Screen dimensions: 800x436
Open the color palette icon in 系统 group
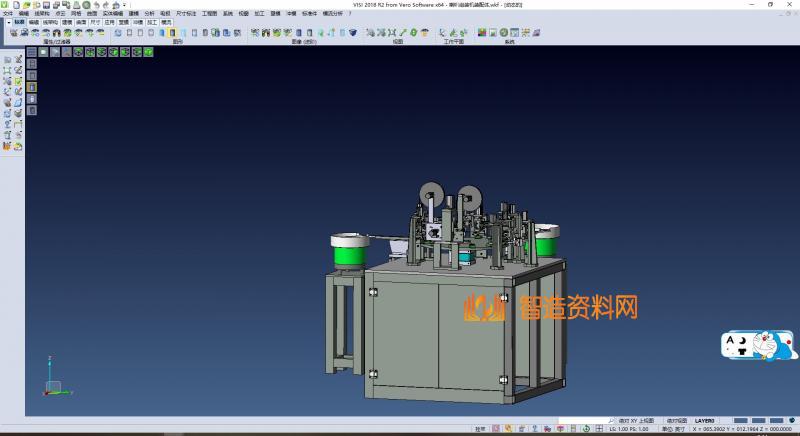pyautogui.click(x=481, y=33)
